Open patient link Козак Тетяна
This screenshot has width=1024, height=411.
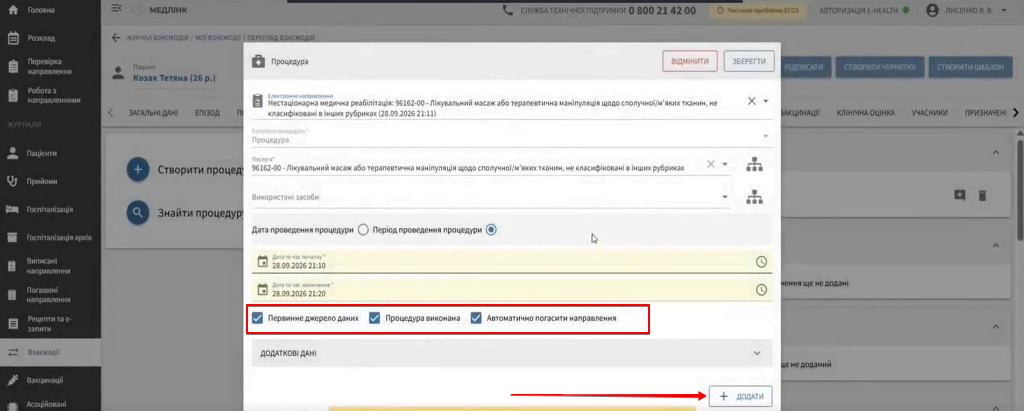pos(174,78)
